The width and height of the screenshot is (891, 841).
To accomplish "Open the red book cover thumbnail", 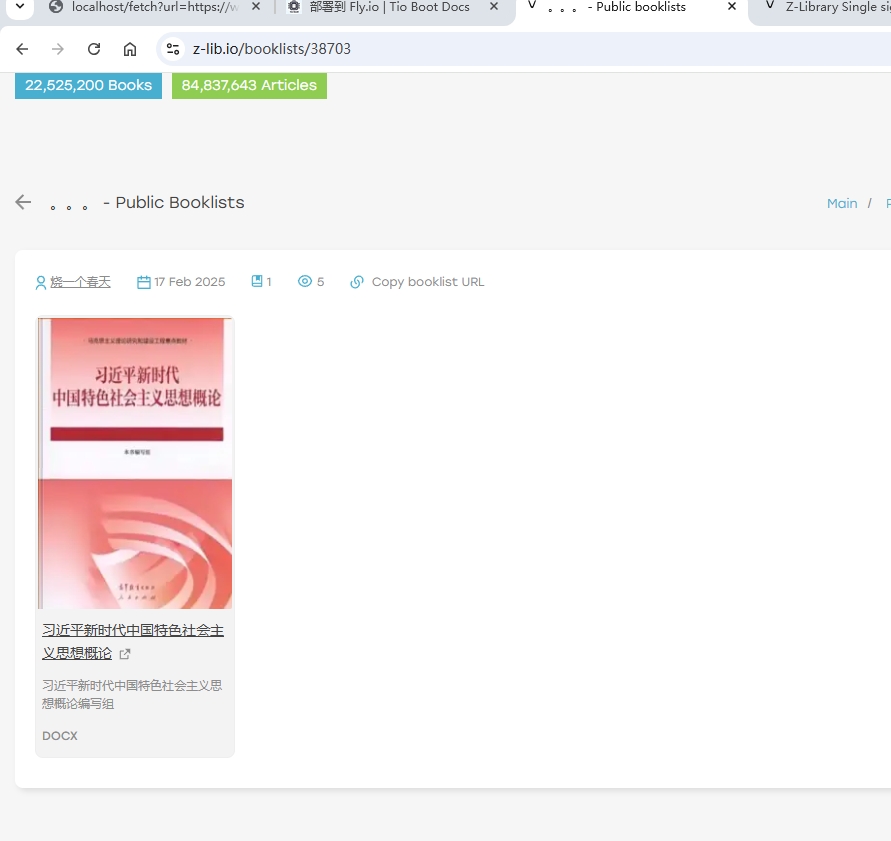I will point(135,463).
